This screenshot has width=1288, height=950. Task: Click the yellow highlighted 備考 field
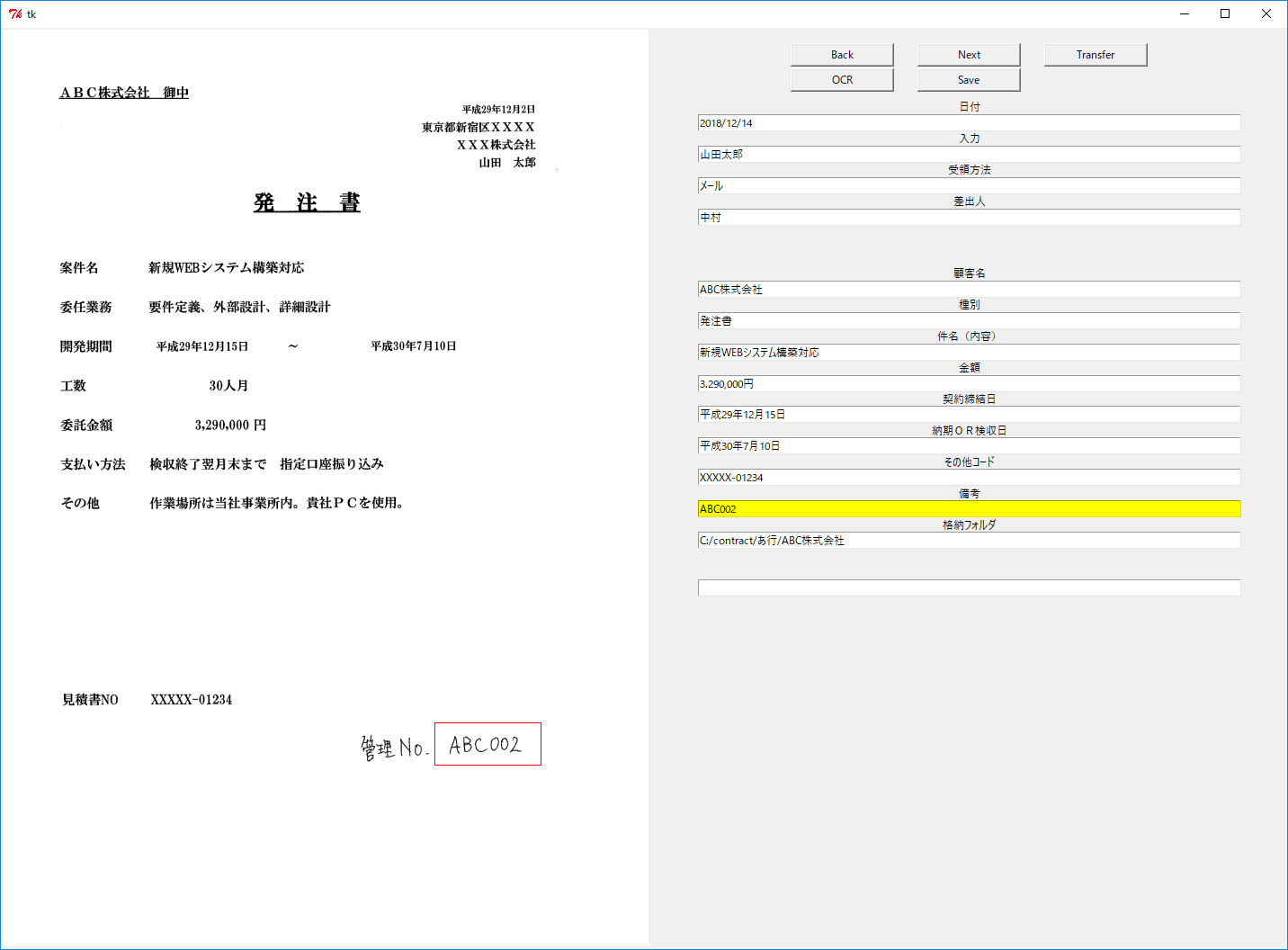[x=969, y=509]
